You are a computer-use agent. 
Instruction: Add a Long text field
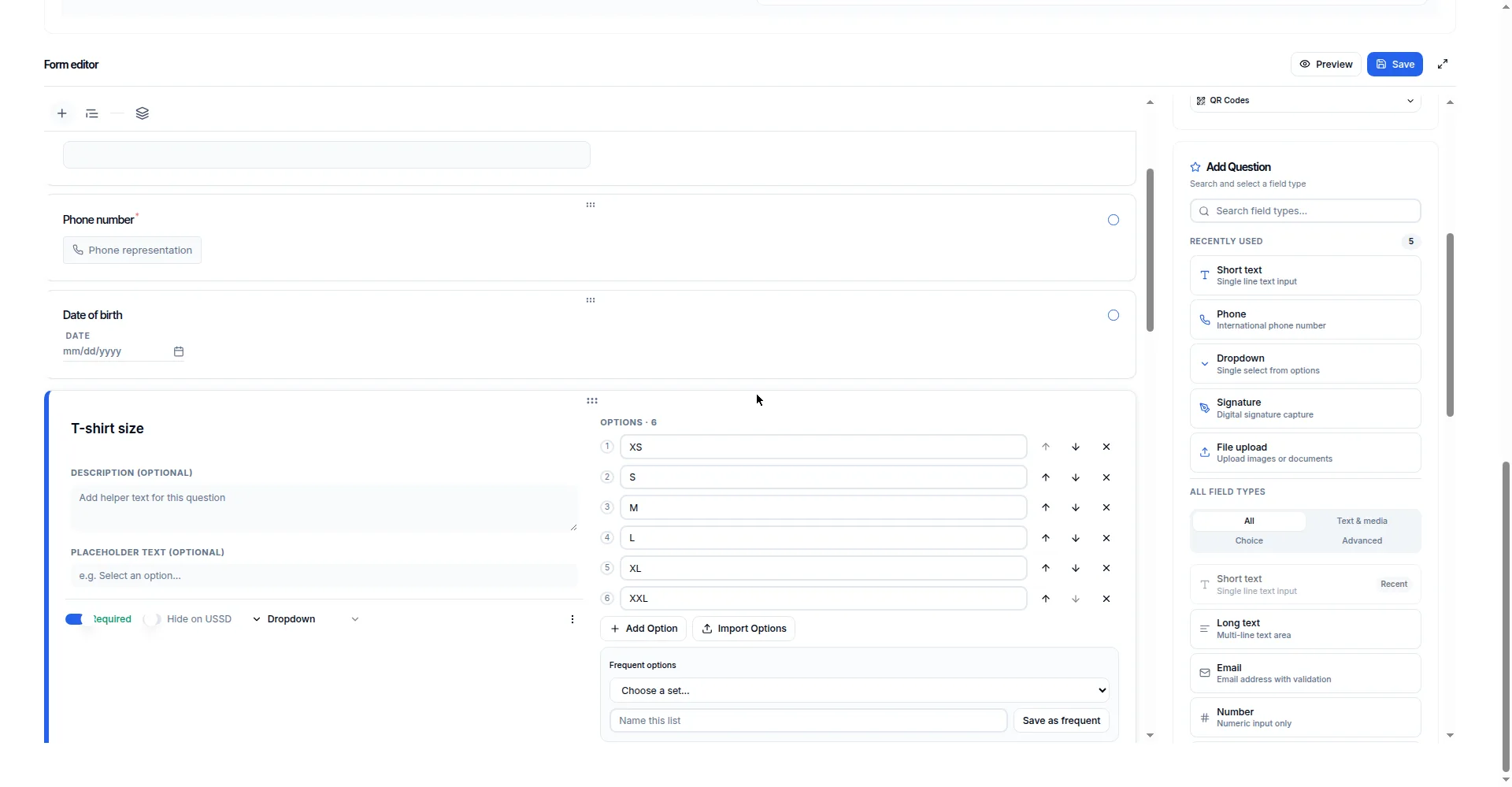click(x=1305, y=629)
